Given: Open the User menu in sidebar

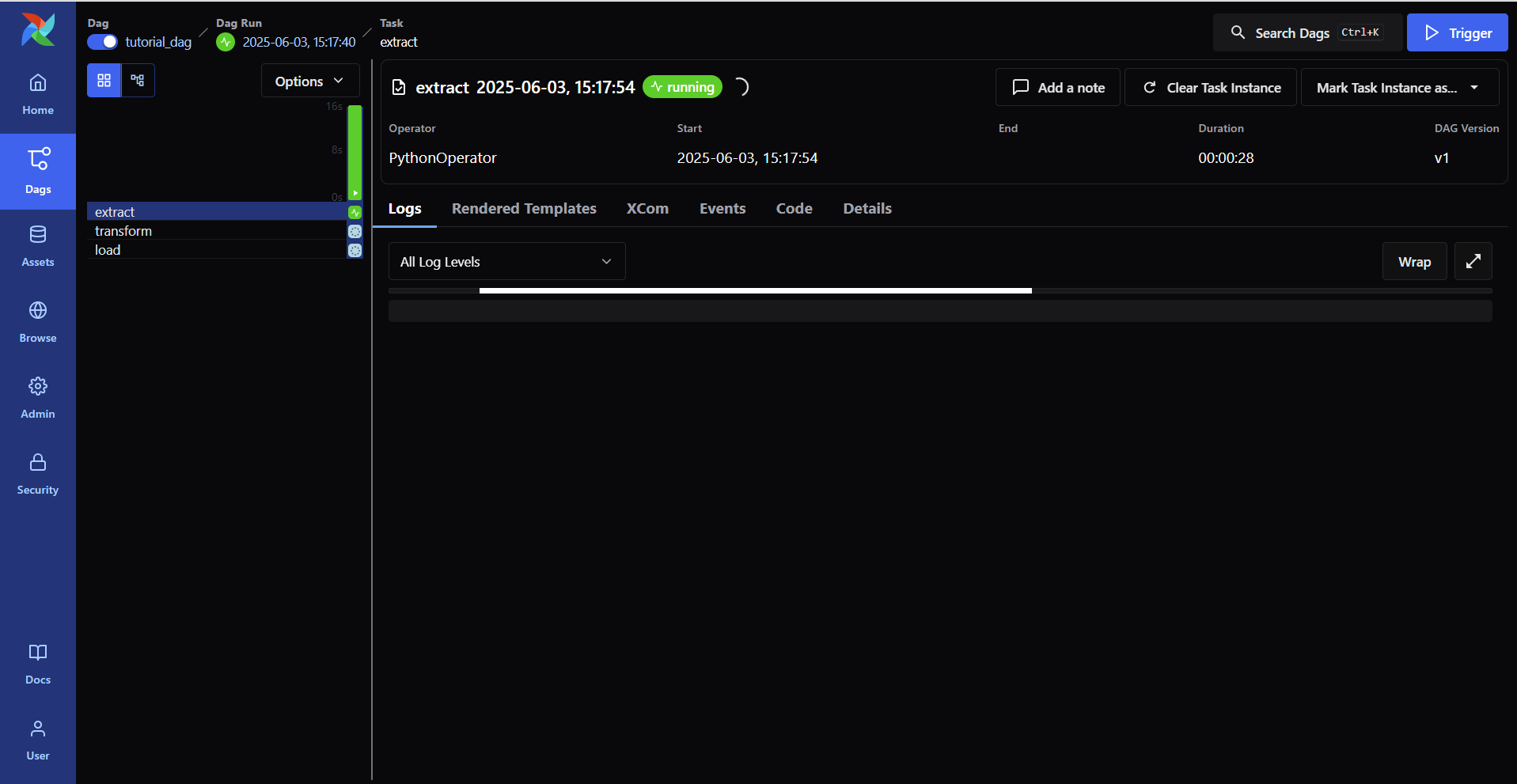Looking at the screenshot, I should pyautogui.click(x=38, y=740).
